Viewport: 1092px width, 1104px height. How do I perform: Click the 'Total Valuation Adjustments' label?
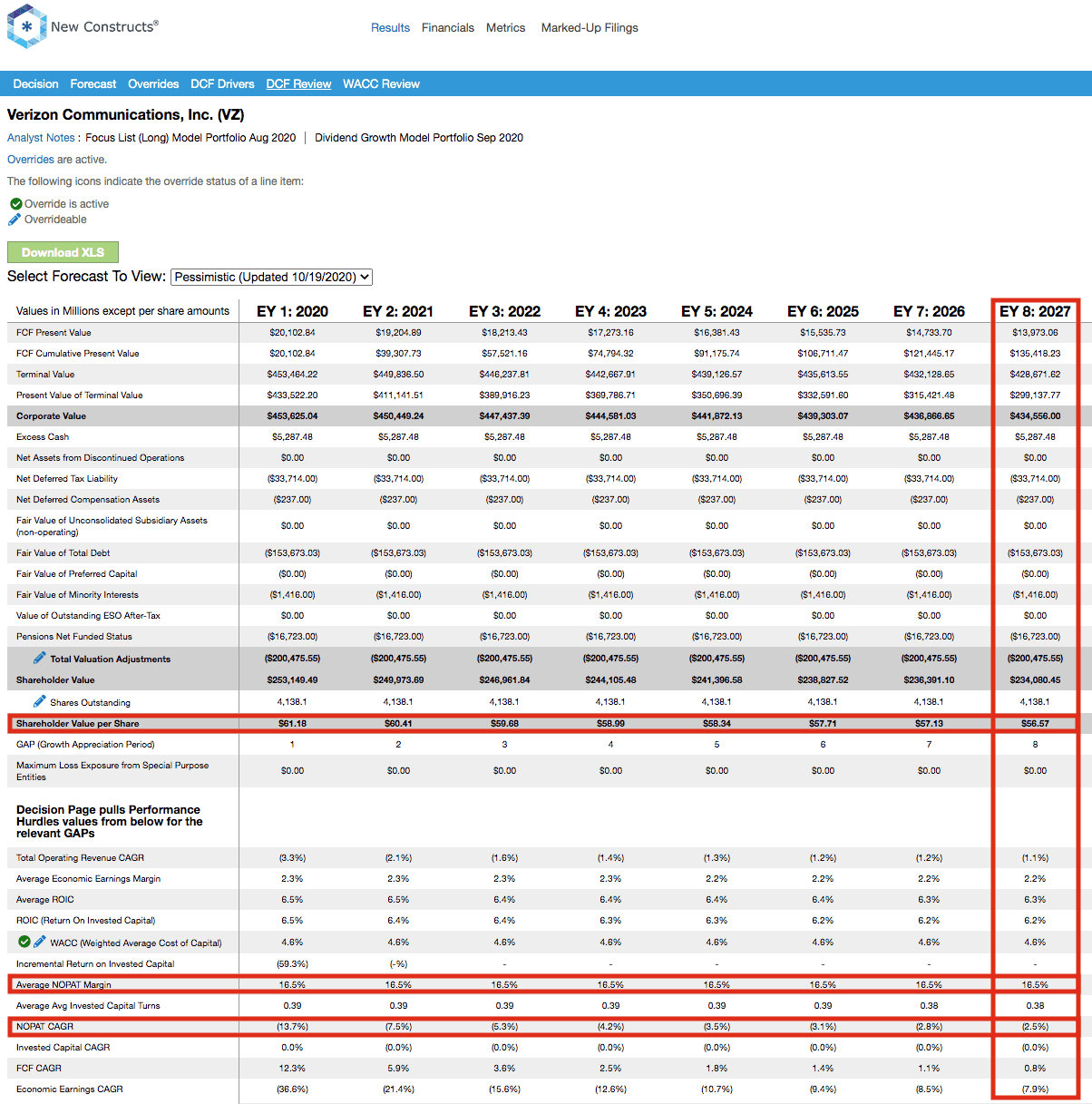pyautogui.click(x=111, y=659)
